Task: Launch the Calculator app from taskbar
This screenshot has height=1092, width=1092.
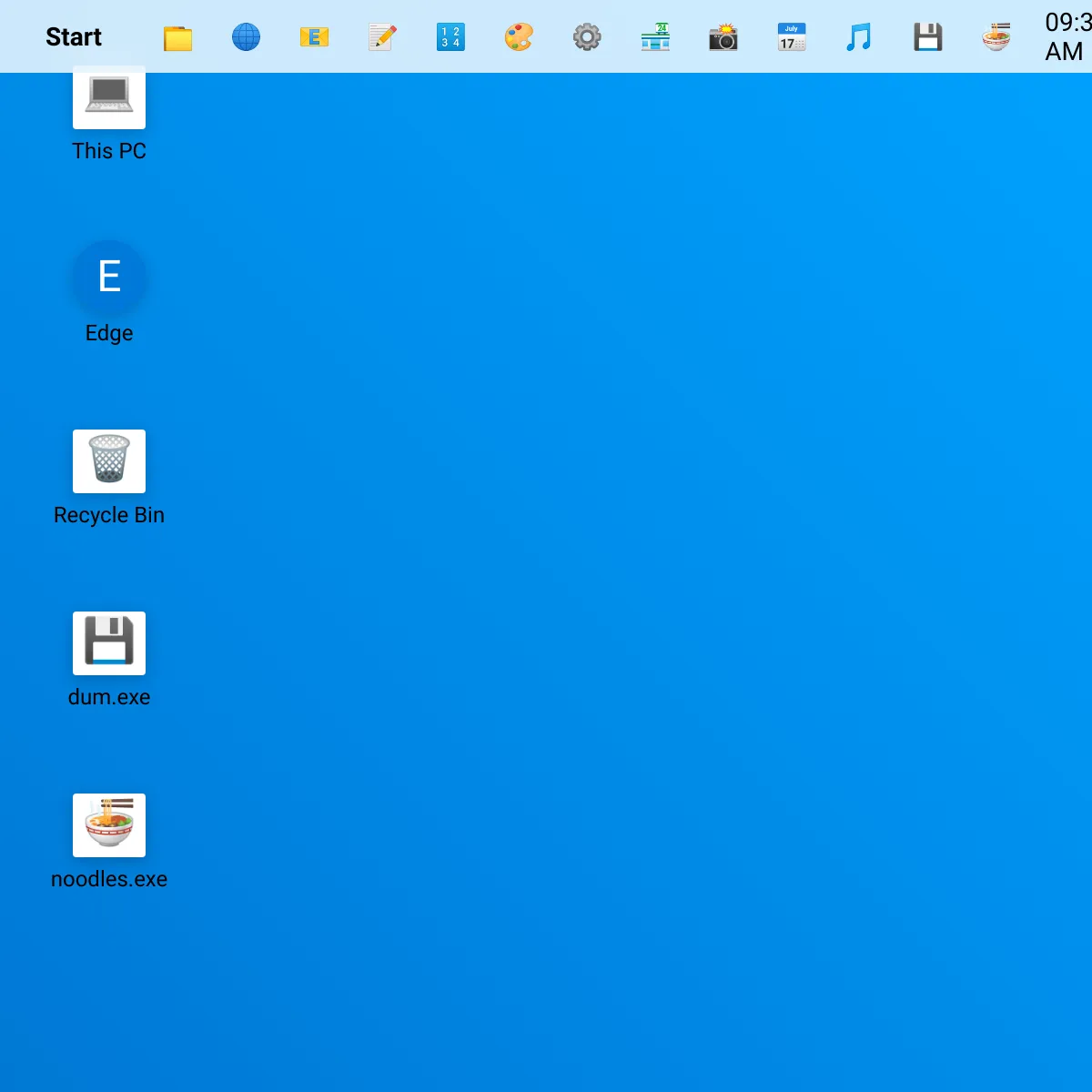Action: coord(450,36)
